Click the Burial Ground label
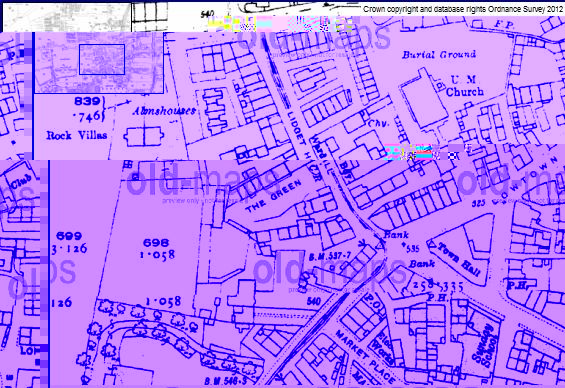The width and height of the screenshot is (565, 388). [x=439, y=55]
